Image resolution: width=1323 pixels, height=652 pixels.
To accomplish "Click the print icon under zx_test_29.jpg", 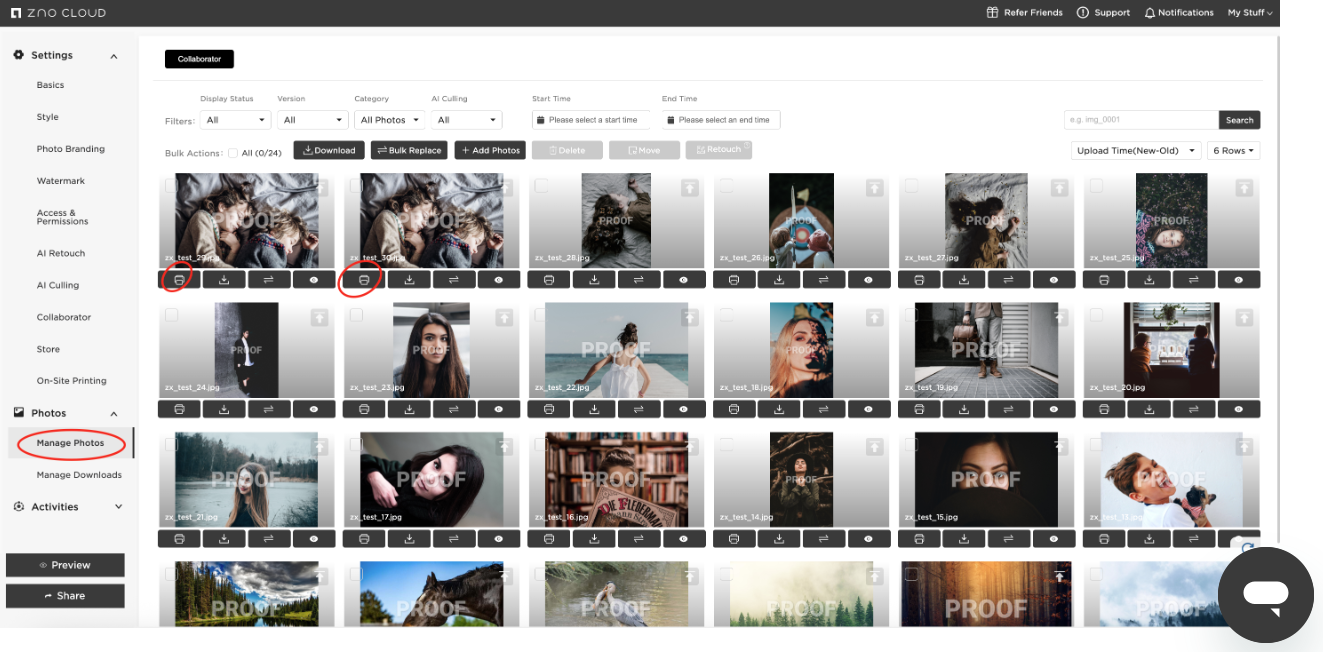I will click(x=179, y=280).
